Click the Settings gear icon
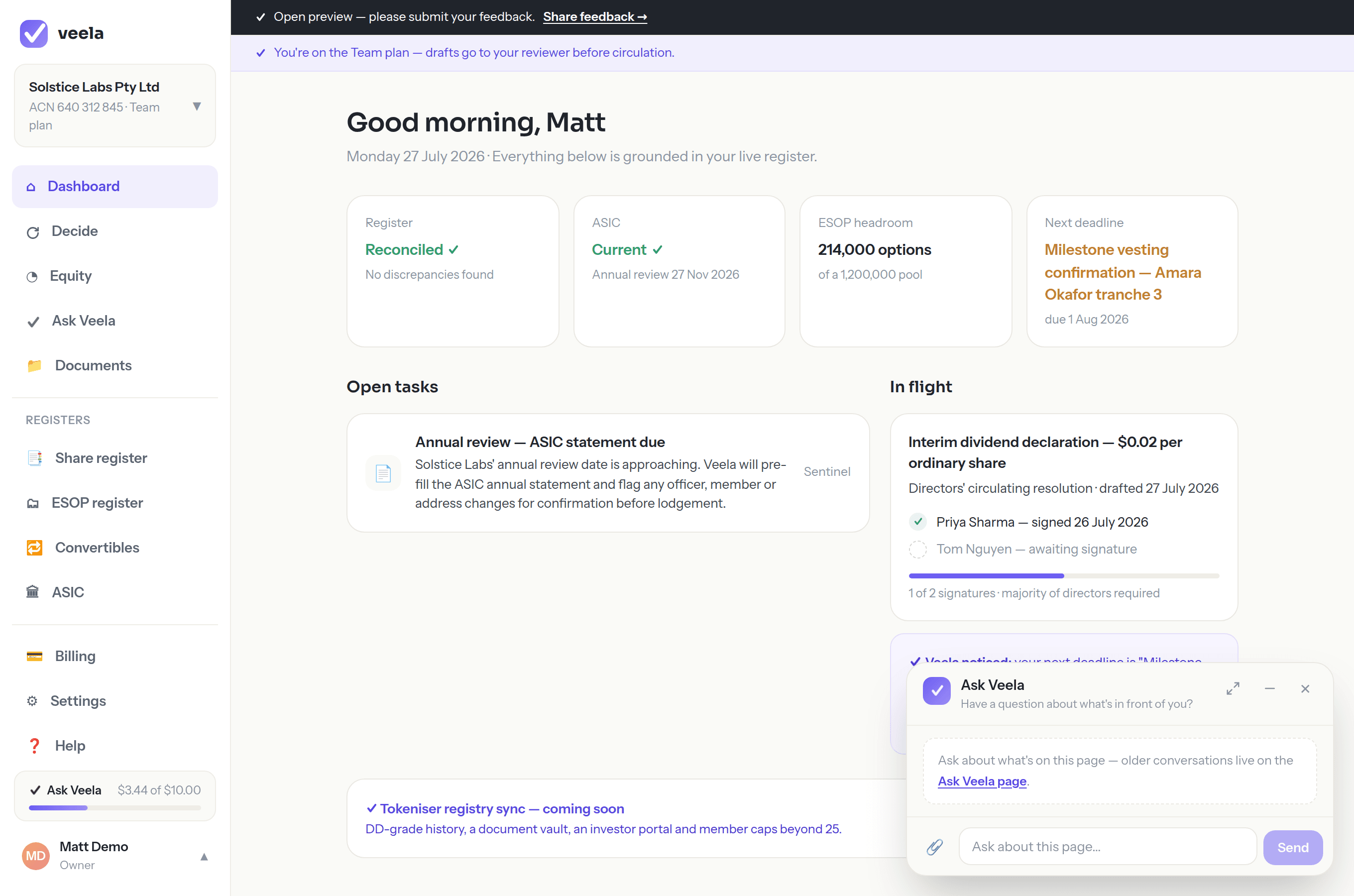Viewport: 1354px width, 896px height. [x=32, y=701]
